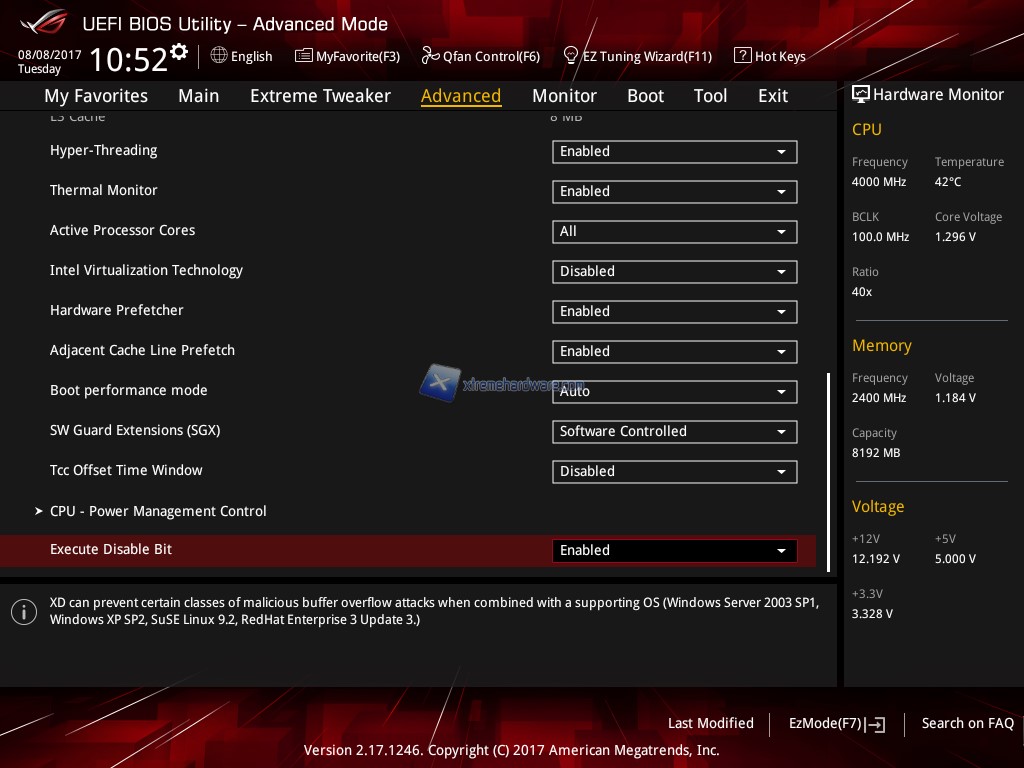Expand CPU - Power Management Control submenu
This screenshot has width=1024, height=768.
pos(158,511)
